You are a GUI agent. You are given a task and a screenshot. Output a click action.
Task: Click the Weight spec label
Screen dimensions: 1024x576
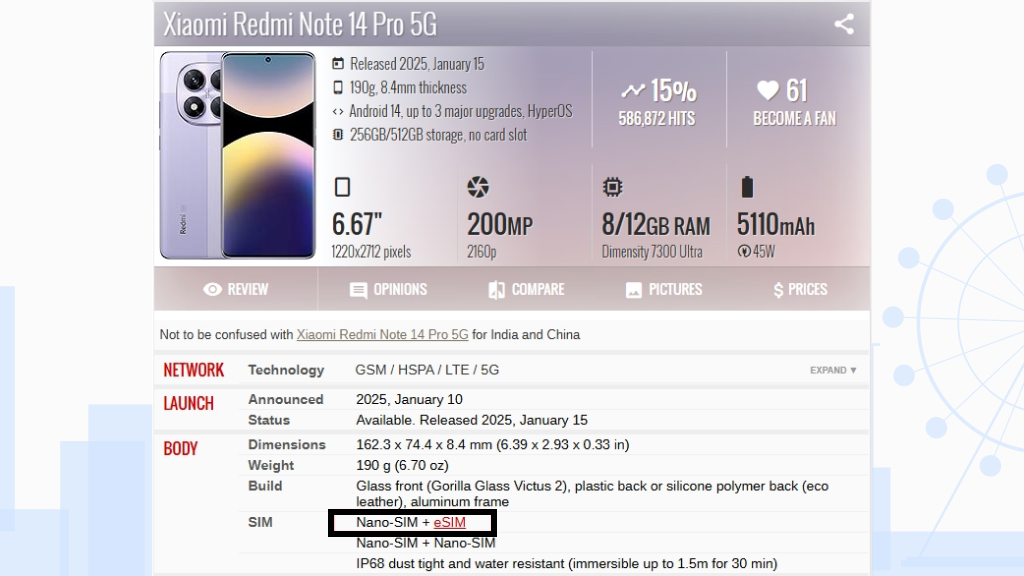tap(271, 465)
